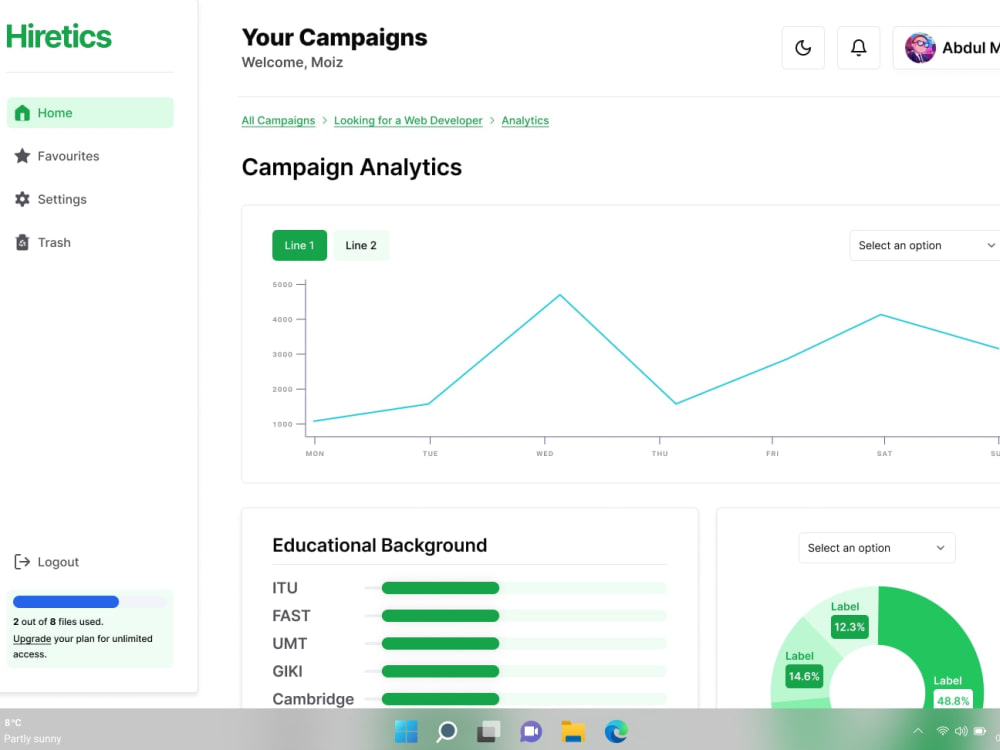1000x750 pixels.
Task: Click the Trash bin icon
Action: click(x=22, y=242)
